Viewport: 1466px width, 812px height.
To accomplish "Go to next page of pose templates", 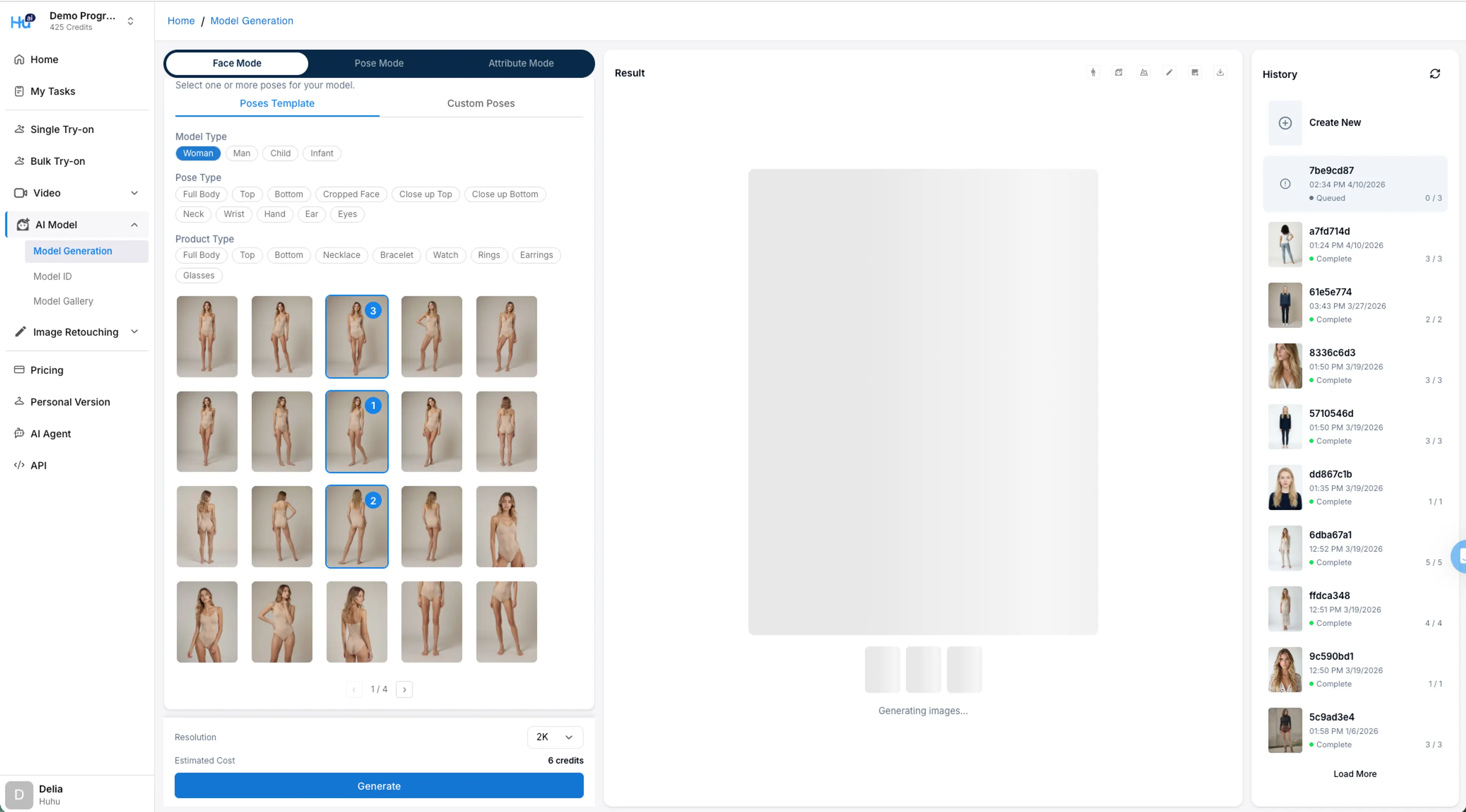I will coord(404,689).
